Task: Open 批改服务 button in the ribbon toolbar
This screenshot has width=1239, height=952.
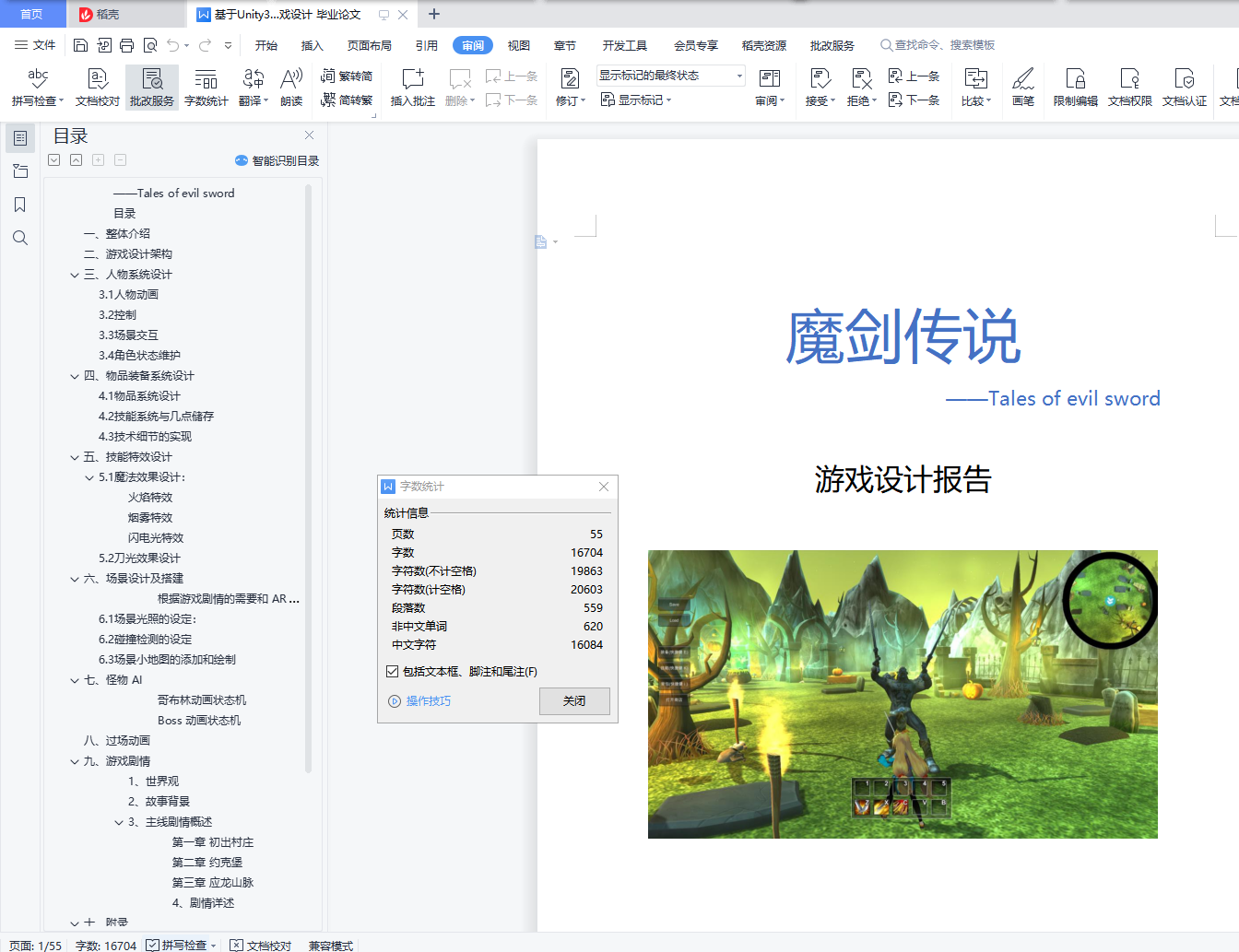Action: 152,88
